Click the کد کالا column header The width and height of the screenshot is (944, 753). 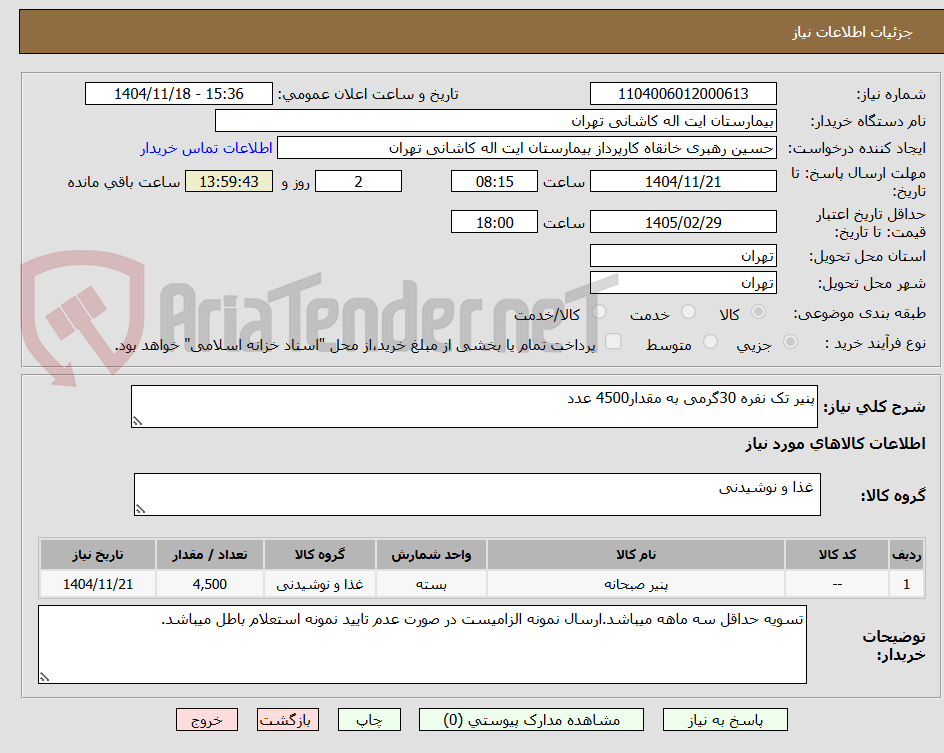click(x=837, y=554)
